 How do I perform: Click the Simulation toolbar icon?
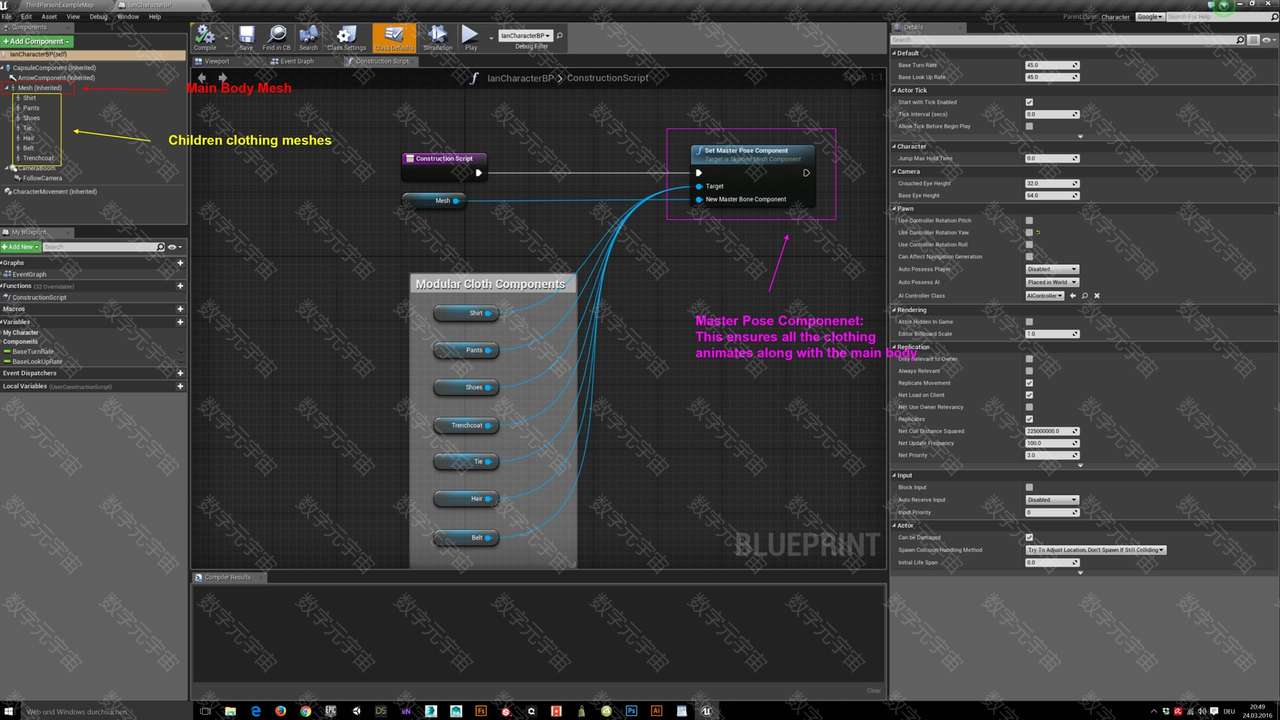point(437,38)
